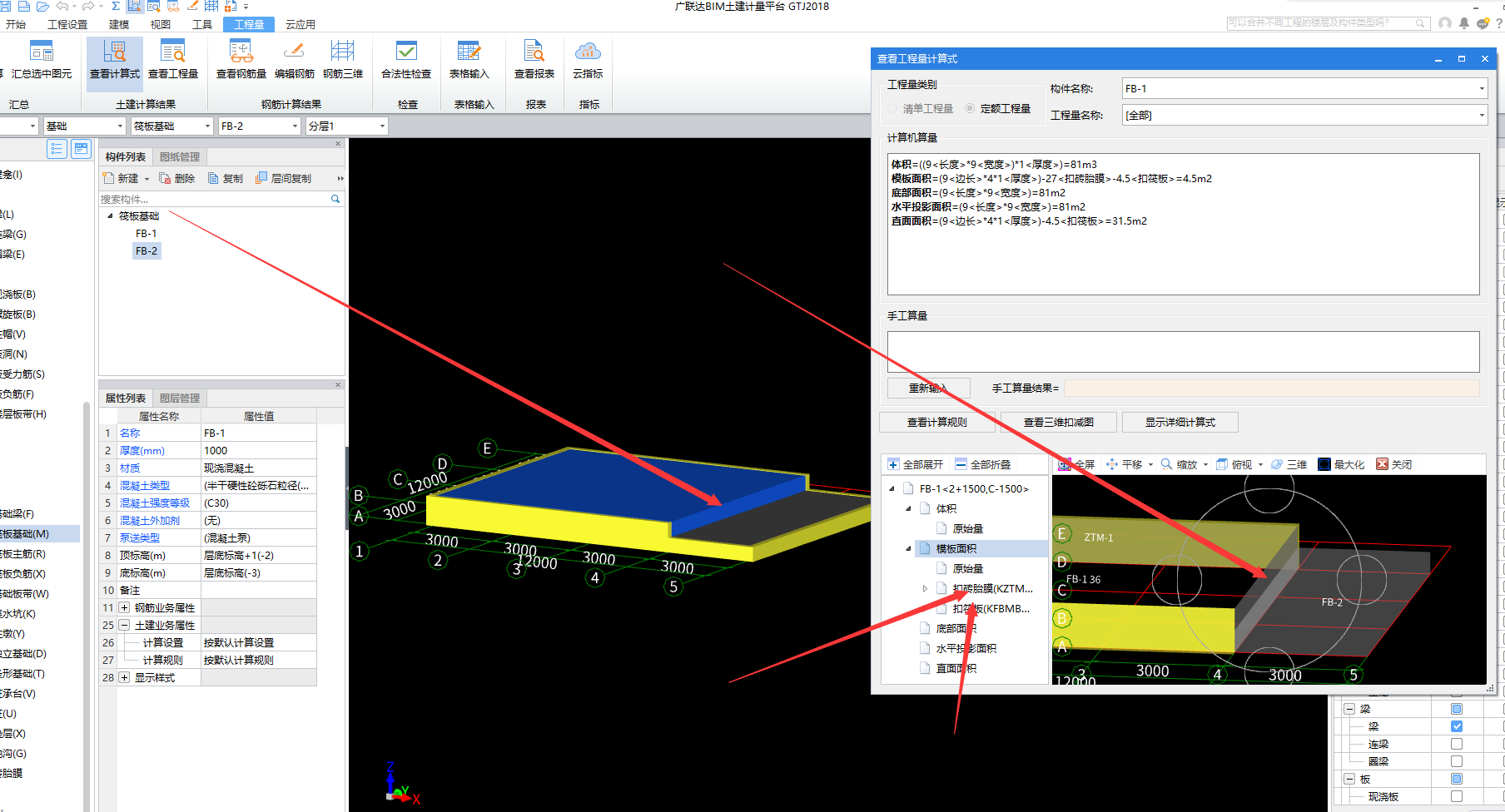Open FB-2 component dropdown
The width and height of the screenshot is (1505, 812).
[x=259, y=126]
